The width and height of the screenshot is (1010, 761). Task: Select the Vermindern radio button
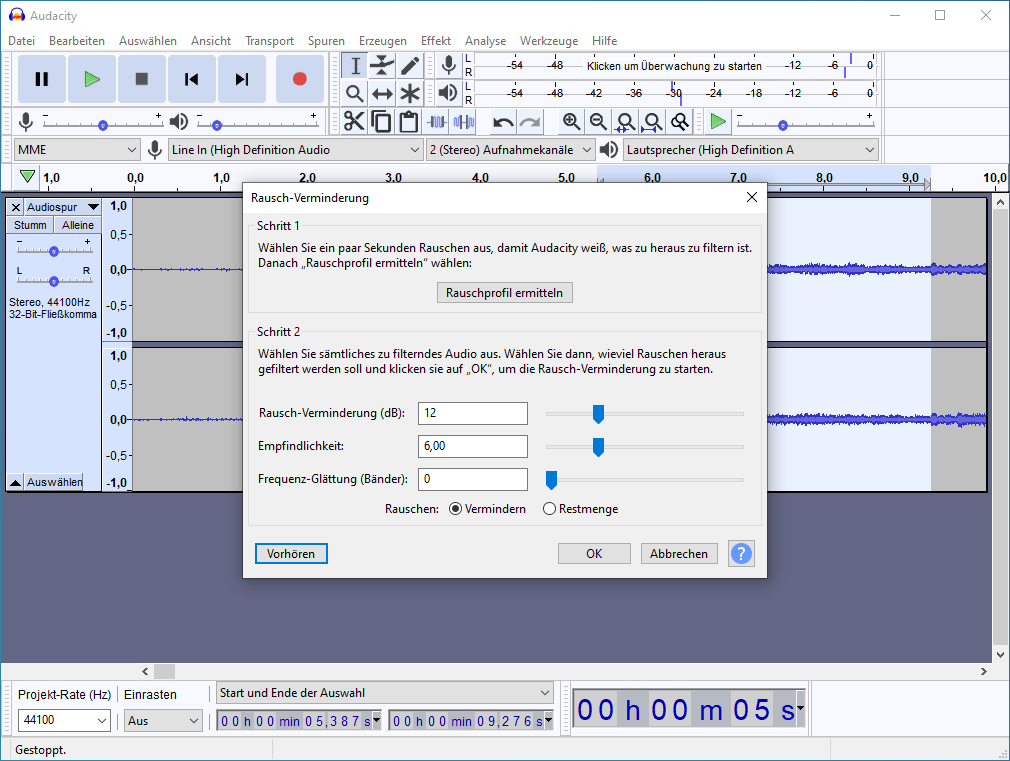(x=456, y=509)
